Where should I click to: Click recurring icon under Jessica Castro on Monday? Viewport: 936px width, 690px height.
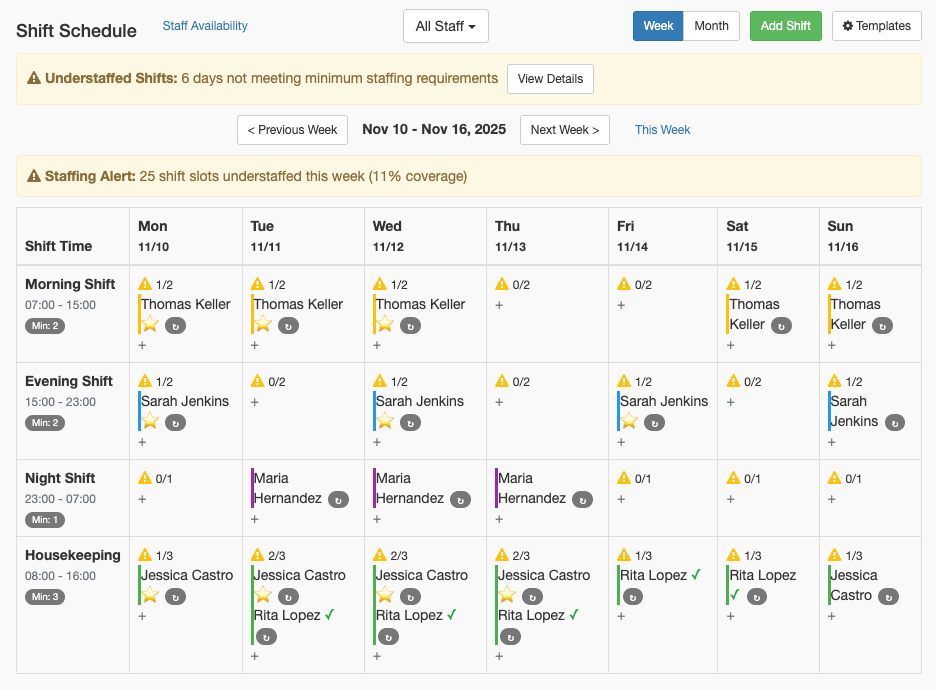[175, 597]
